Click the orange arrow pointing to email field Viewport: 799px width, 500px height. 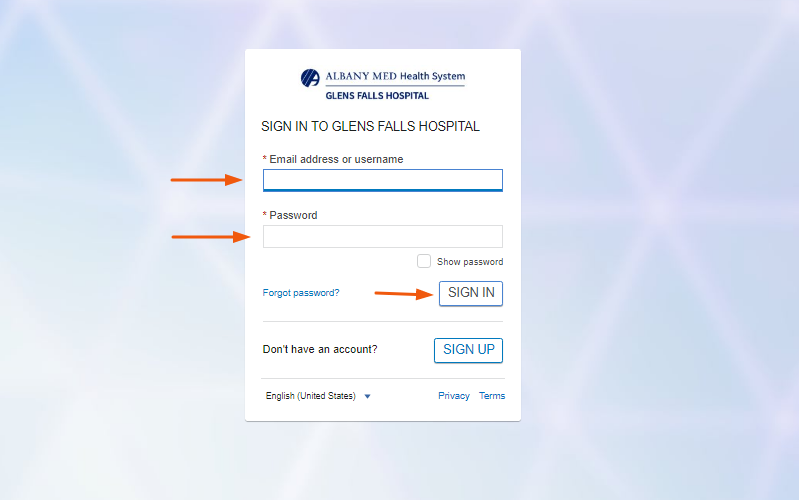coord(206,180)
